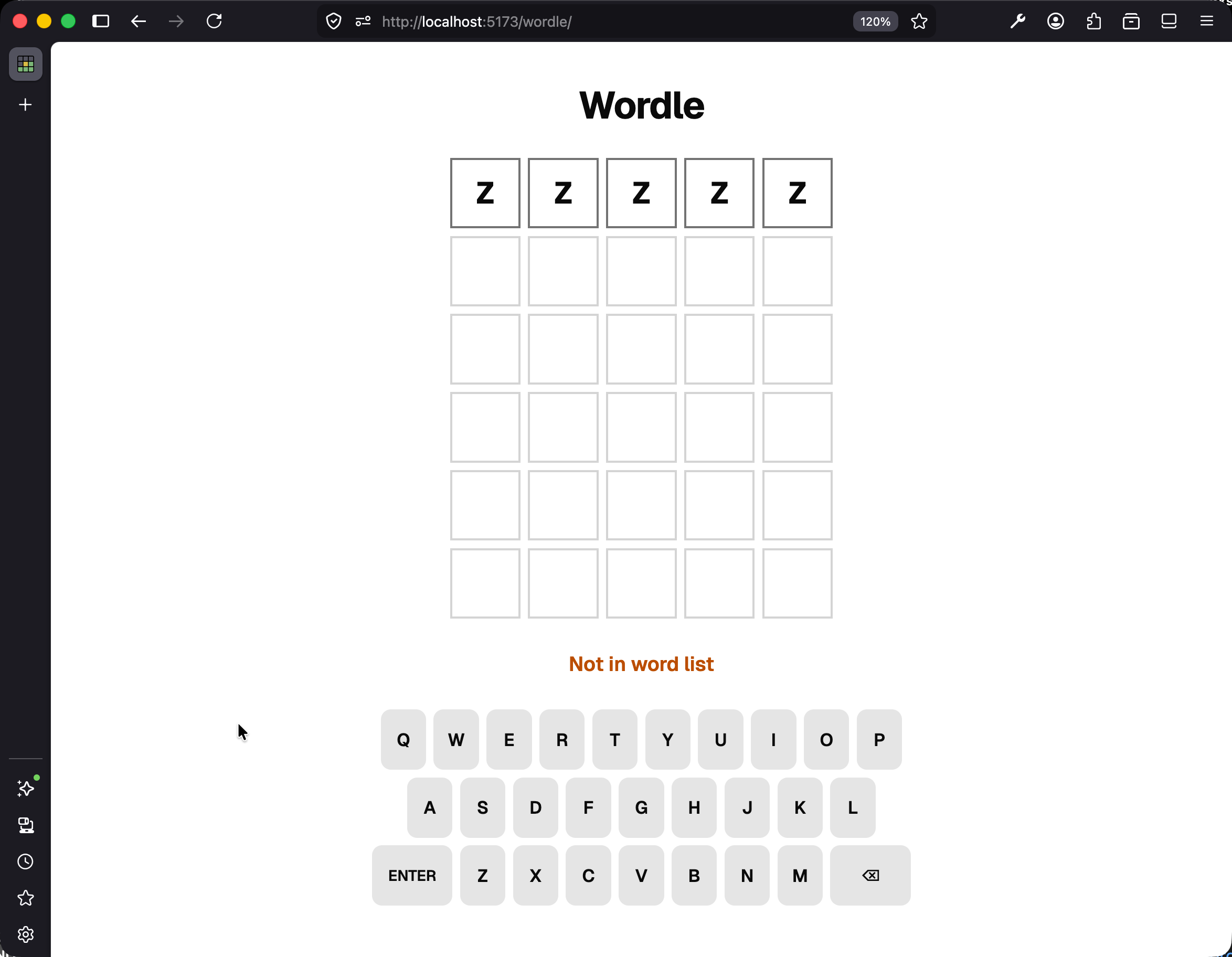Open AI sparkle icon in sidebar
1232x957 pixels.
[25, 788]
